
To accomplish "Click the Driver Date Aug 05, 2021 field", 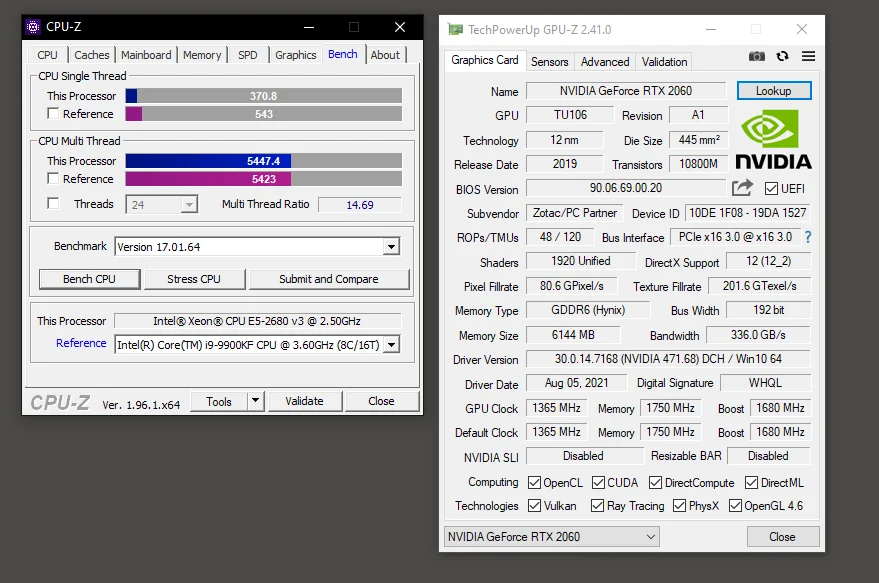I will pyautogui.click(x=576, y=383).
